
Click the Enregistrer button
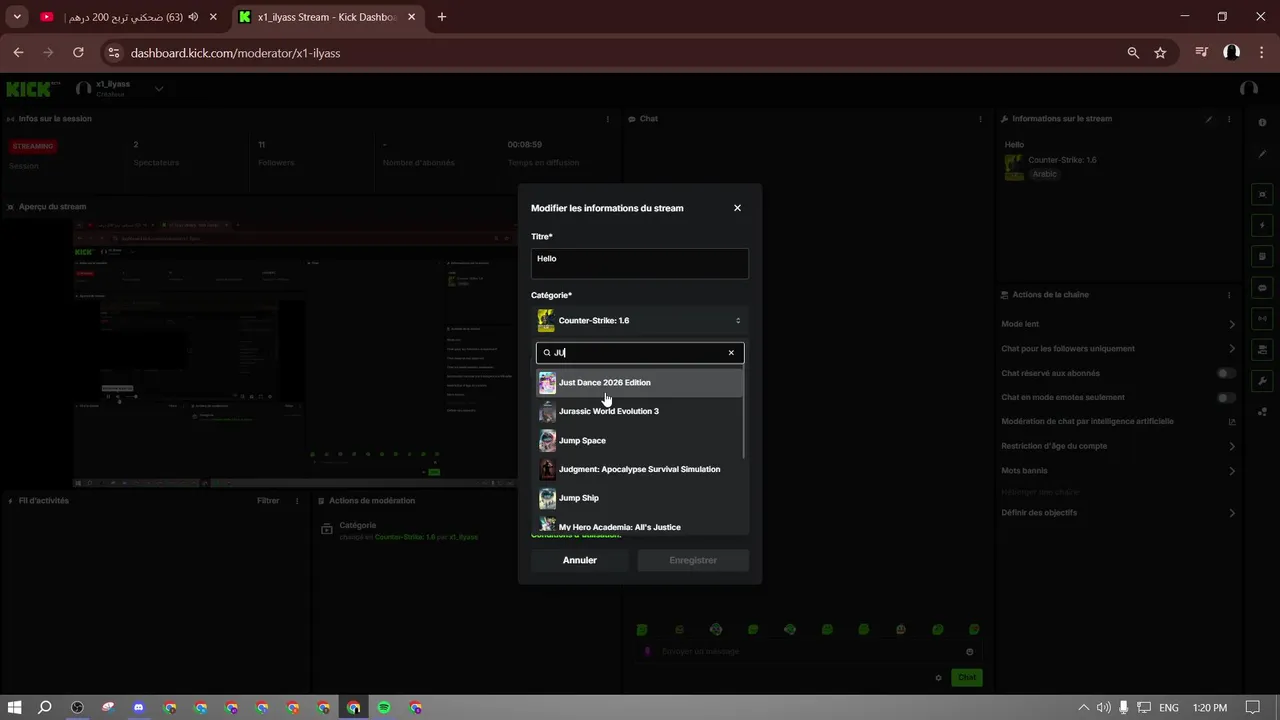(693, 560)
